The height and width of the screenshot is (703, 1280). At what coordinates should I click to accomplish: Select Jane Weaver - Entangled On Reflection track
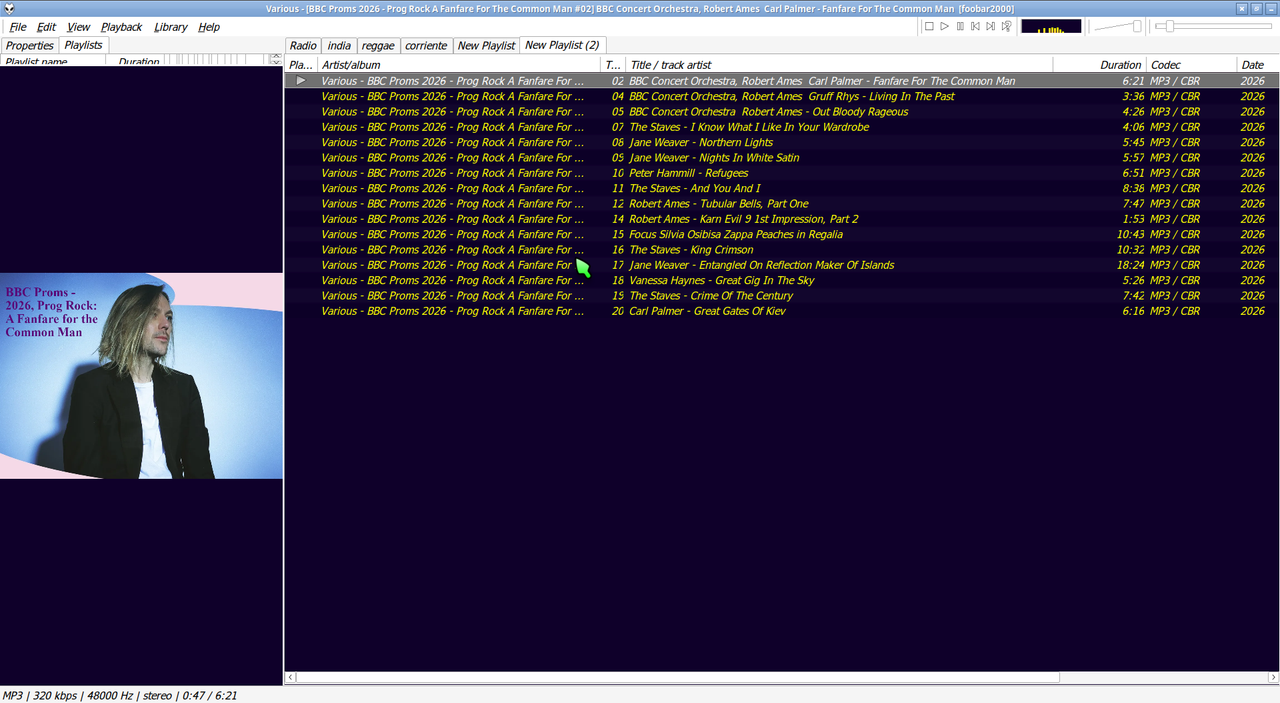pos(782,265)
